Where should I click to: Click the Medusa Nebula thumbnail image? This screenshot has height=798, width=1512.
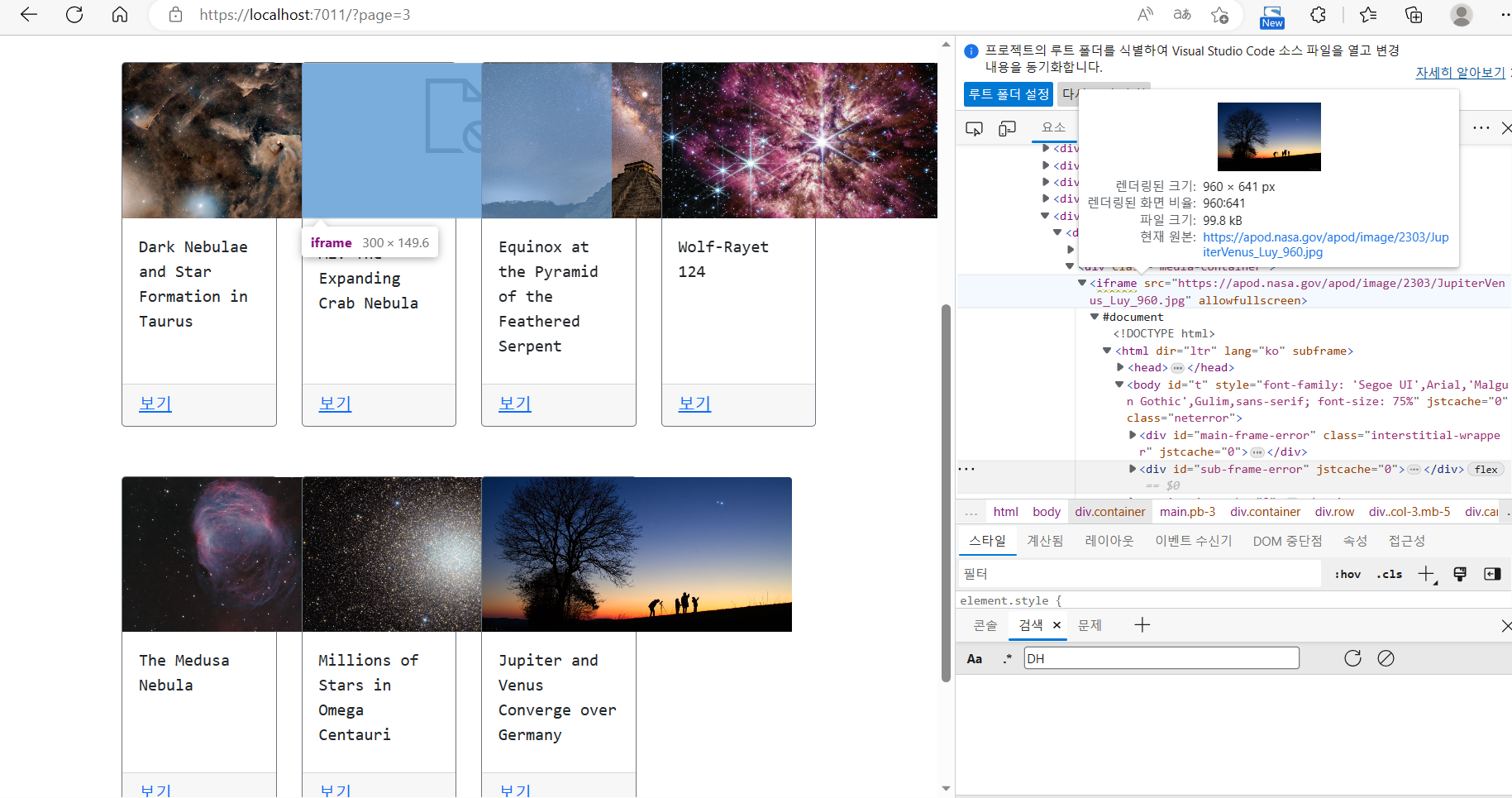pyautogui.click(x=212, y=554)
